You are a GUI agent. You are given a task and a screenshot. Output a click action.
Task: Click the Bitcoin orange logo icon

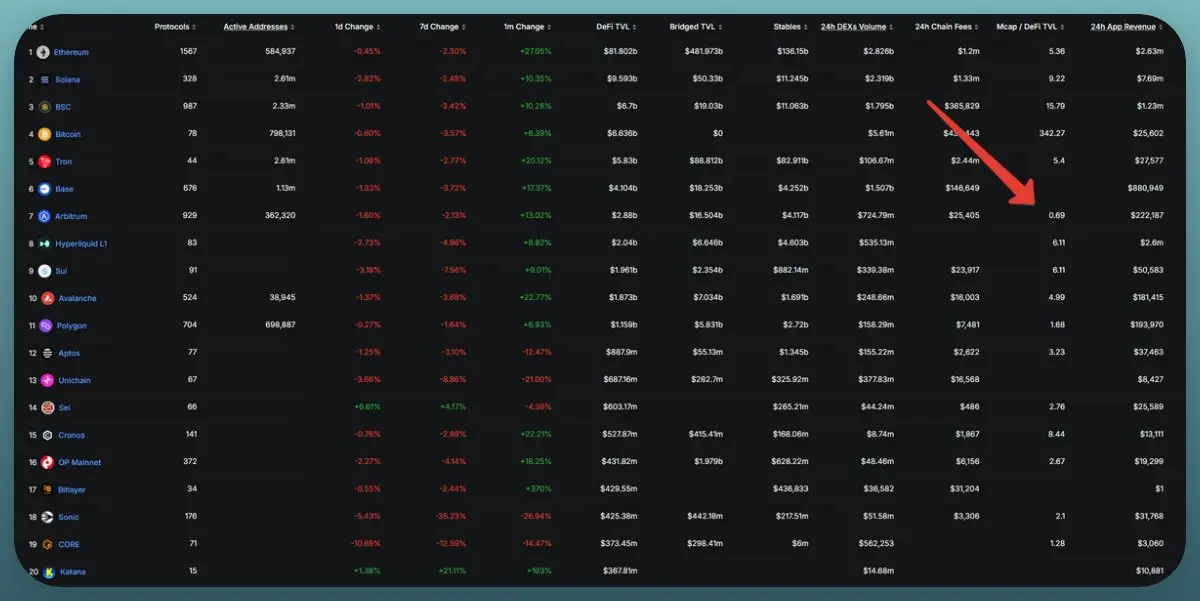44,134
